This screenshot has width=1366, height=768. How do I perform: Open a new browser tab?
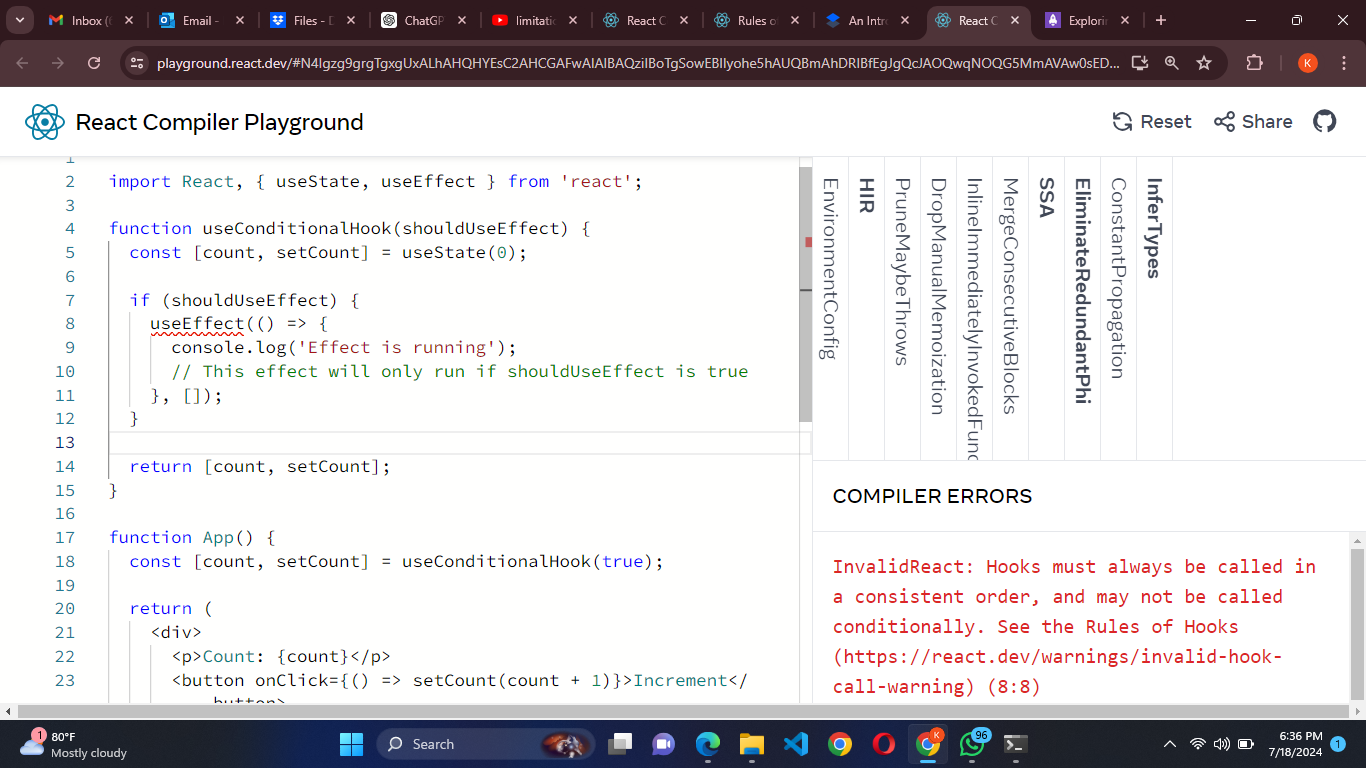click(1160, 20)
